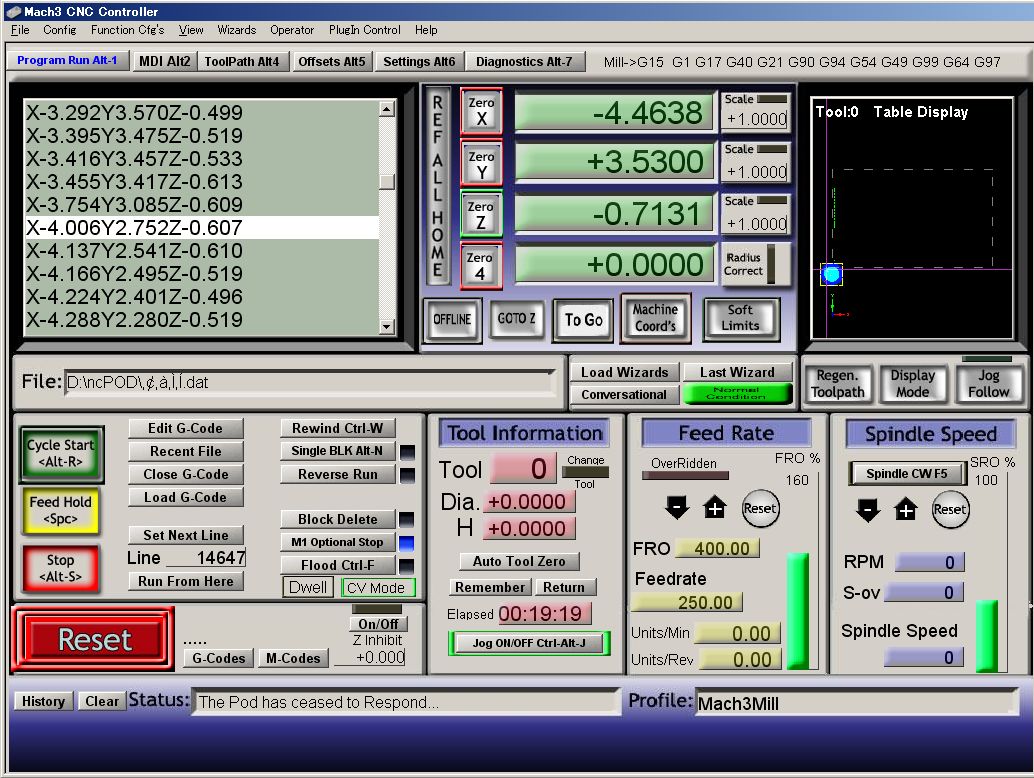Screen dimensions: 1034x778
Task: Toggle Flood Ctrl-F coolant
Action: click(x=337, y=565)
